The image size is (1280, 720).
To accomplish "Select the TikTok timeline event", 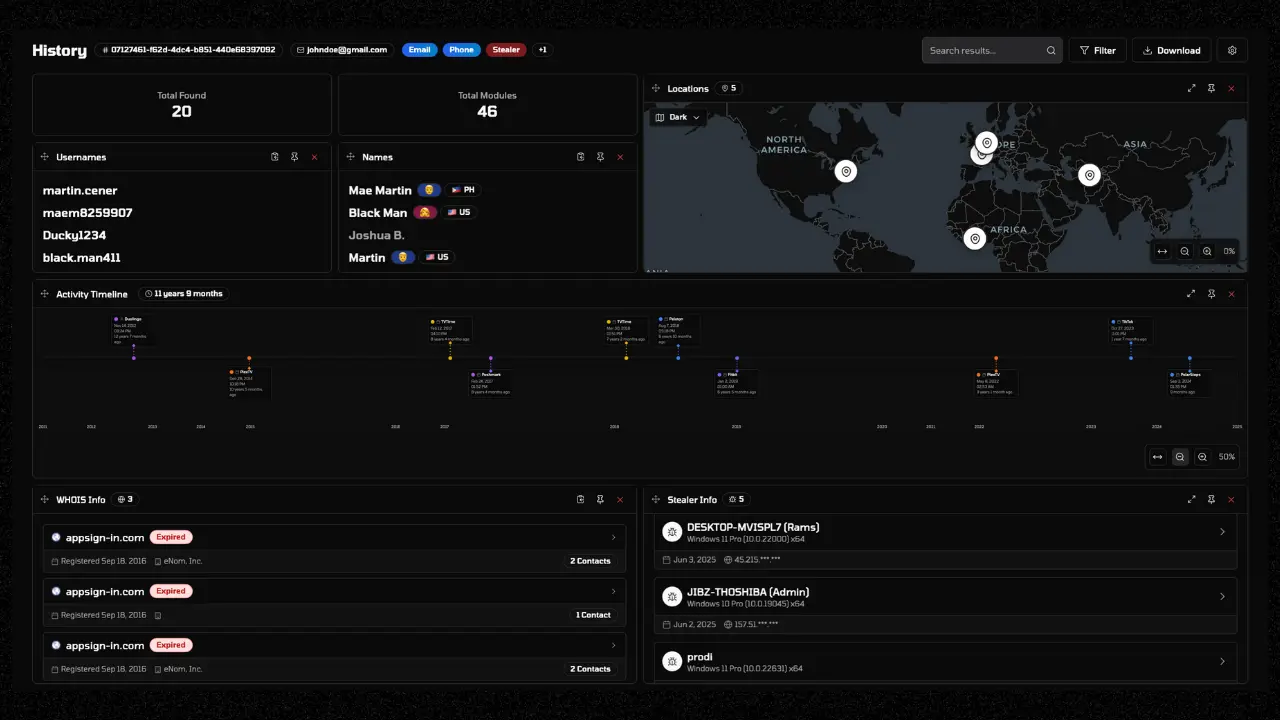I will coord(1132,331).
